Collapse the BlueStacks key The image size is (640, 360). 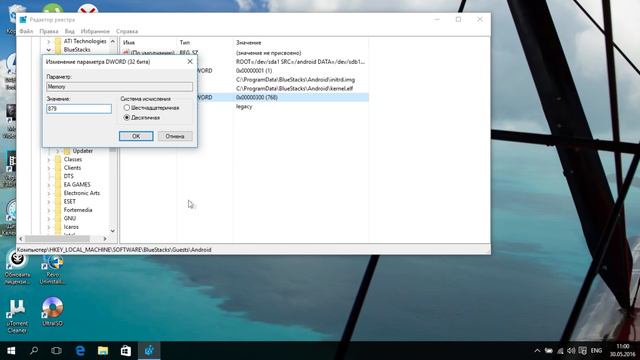(49, 50)
